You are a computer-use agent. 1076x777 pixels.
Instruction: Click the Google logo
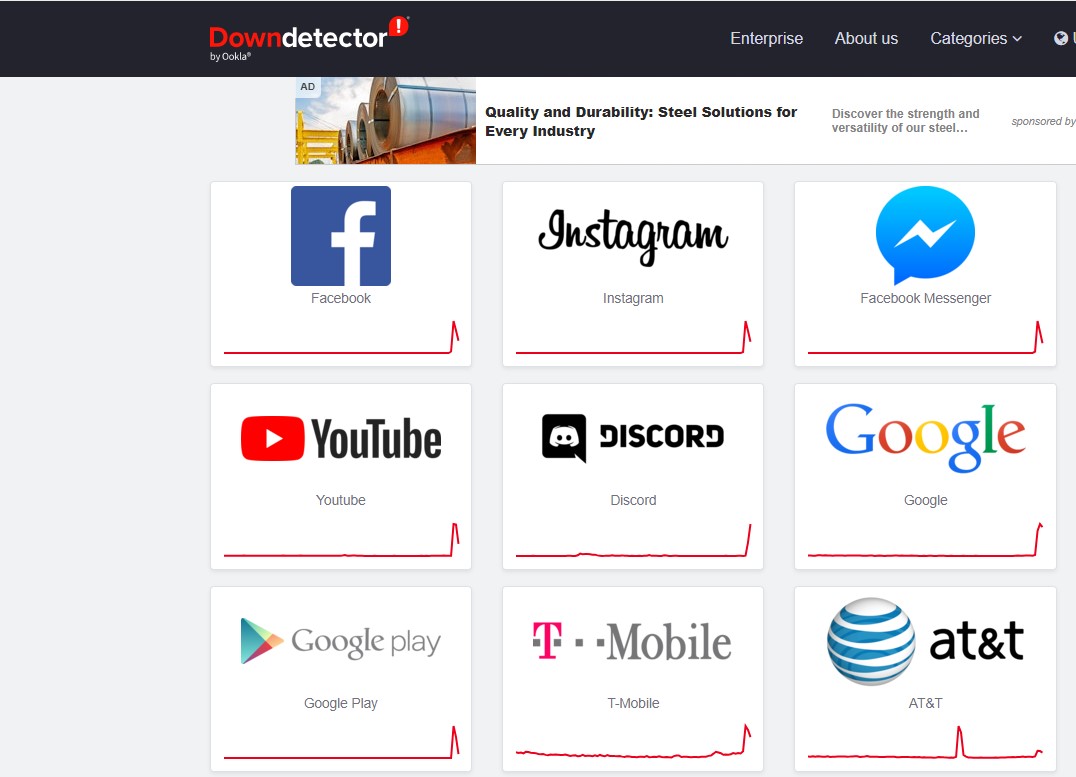coord(925,437)
